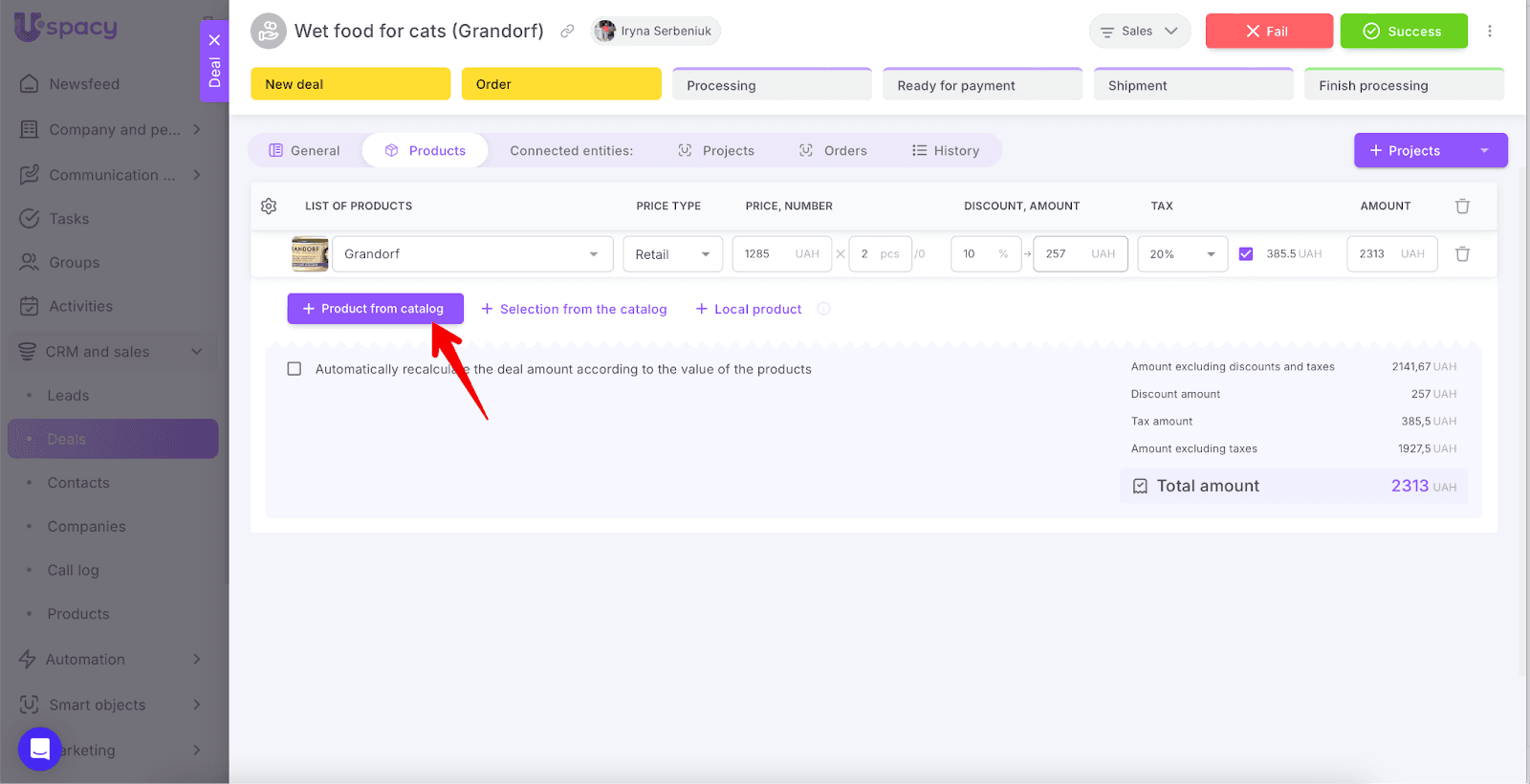Switch to the General tab

coord(304,151)
